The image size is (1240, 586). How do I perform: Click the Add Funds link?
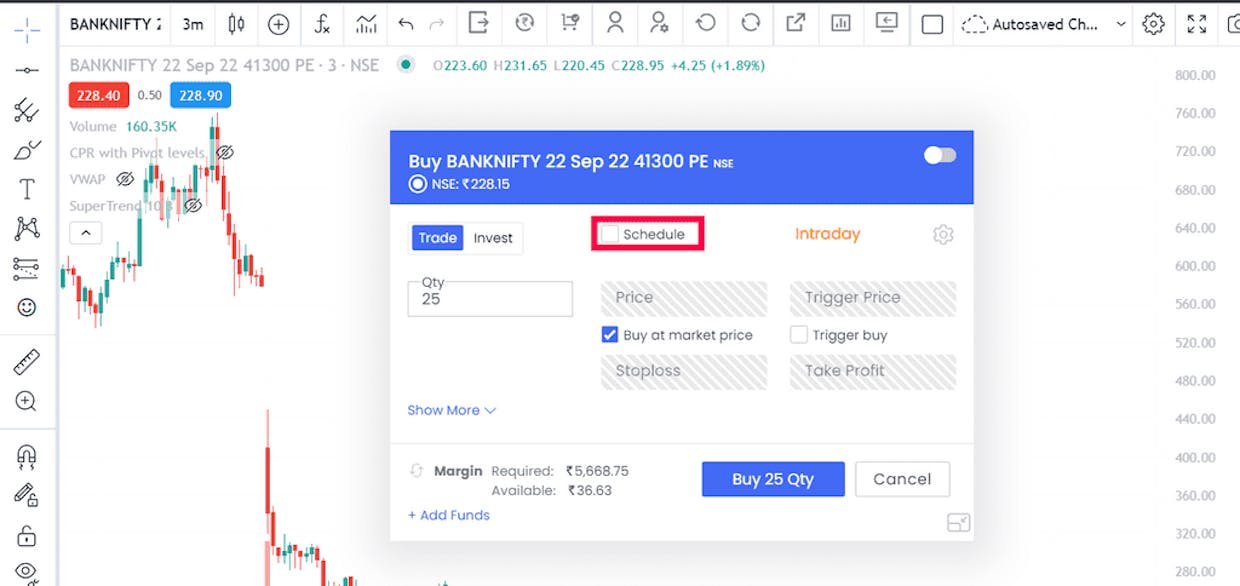pos(448,515)
